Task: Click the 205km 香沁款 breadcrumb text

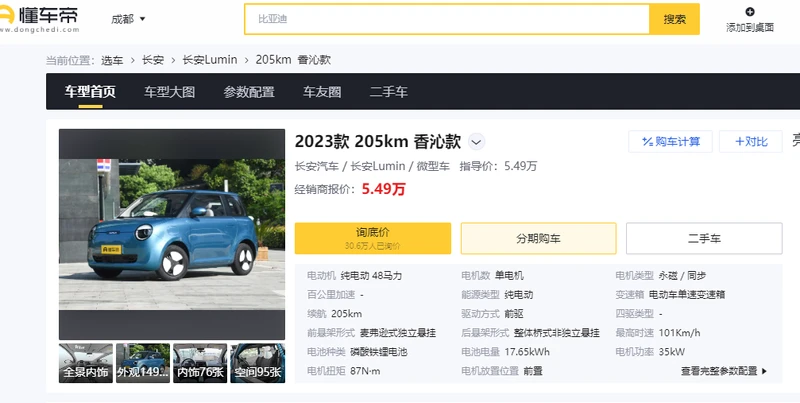Action: point(293,60)
